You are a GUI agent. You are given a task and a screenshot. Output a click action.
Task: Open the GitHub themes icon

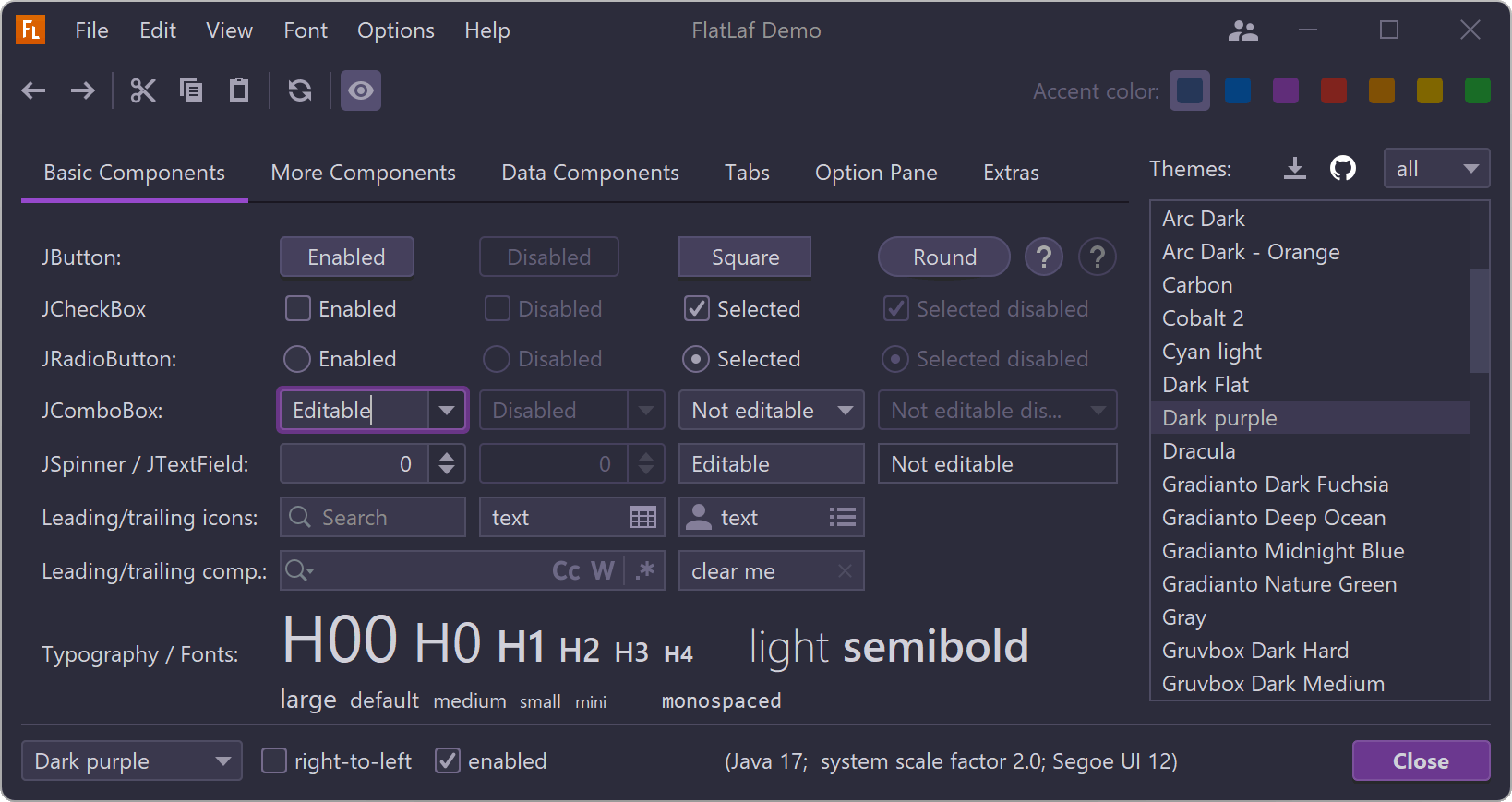[1343, 169]
